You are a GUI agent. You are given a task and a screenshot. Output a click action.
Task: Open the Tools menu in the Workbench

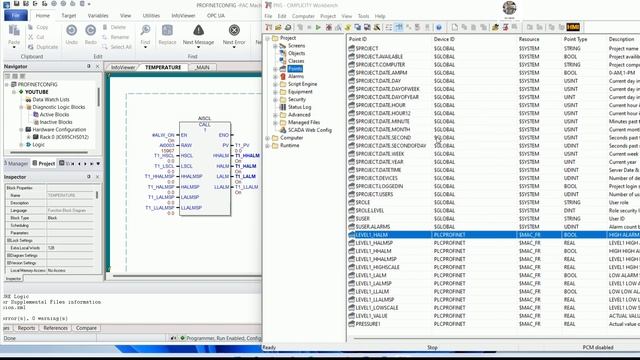point(363,16)
